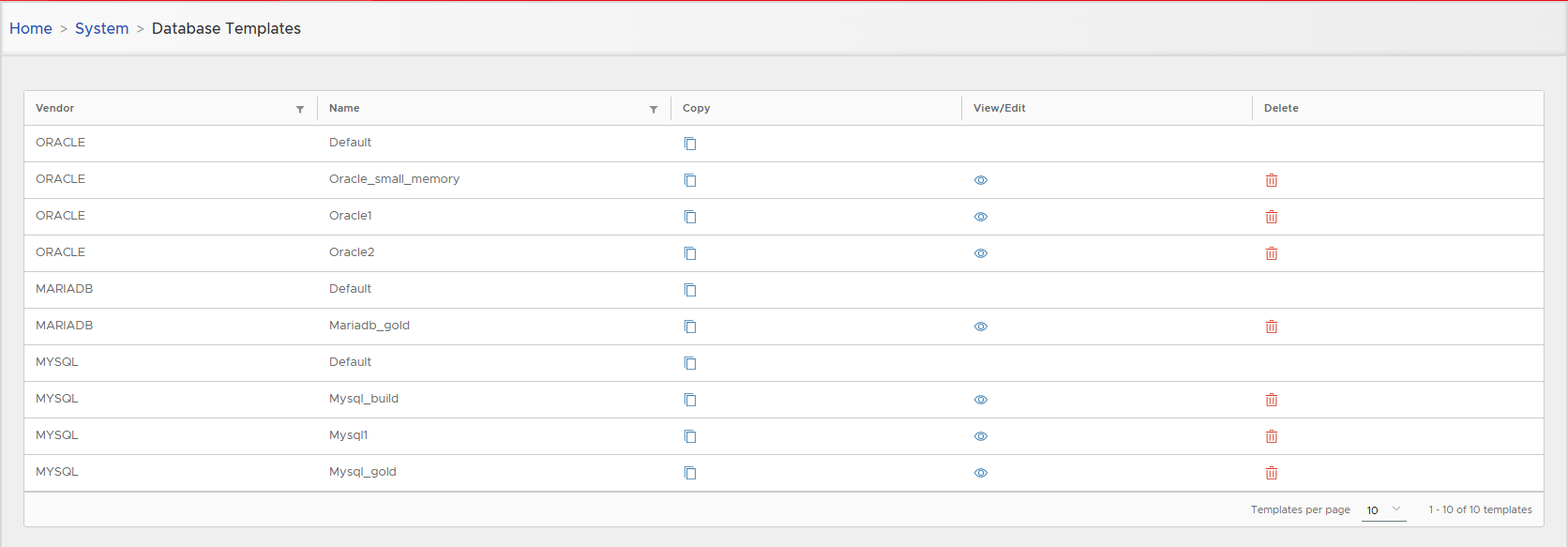Delete the Mysql_gold template
This screenshot has width=1568, height=547.
(x=1272, y=473)
